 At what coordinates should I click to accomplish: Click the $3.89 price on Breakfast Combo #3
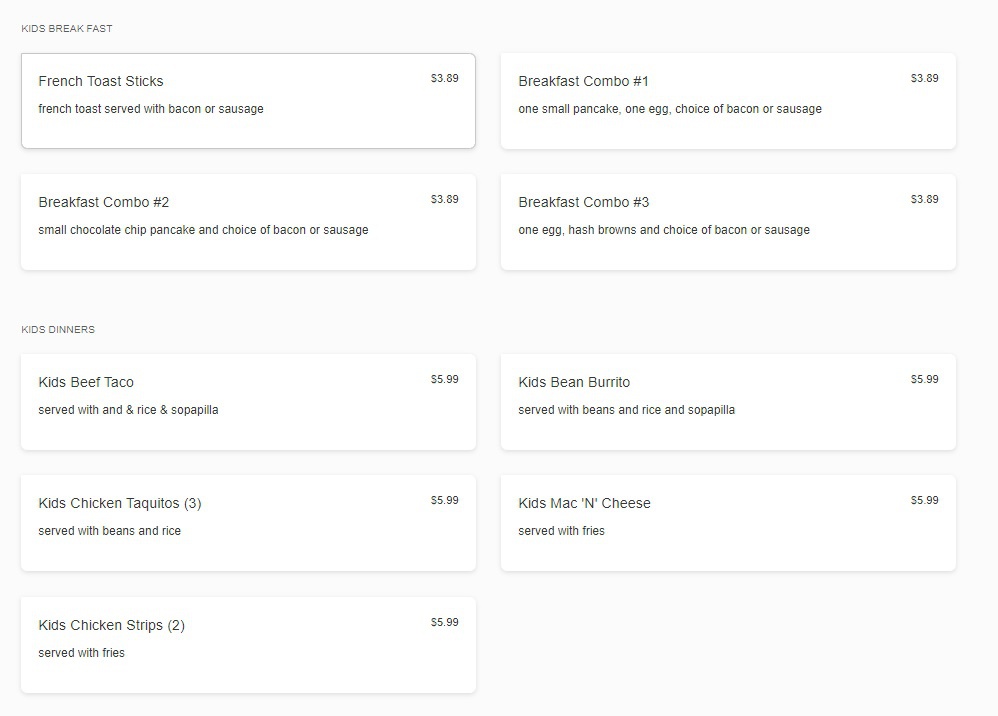924,199
